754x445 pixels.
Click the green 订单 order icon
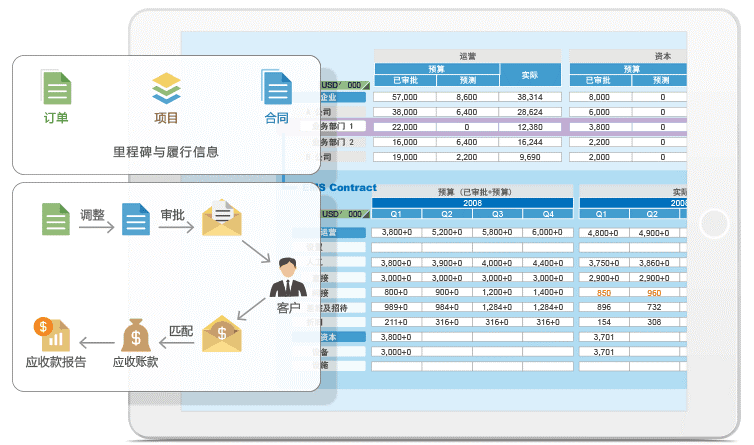coord(56,88)
